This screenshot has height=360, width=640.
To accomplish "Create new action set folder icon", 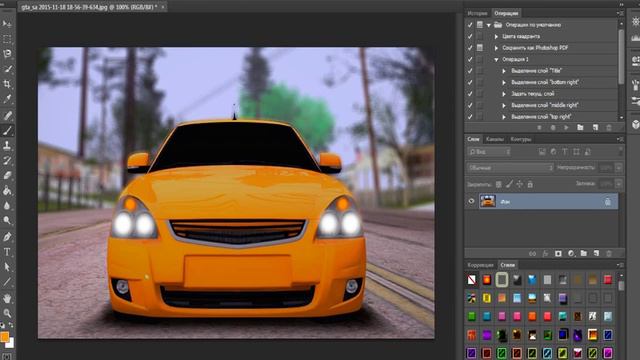I will tap(580, 128).
